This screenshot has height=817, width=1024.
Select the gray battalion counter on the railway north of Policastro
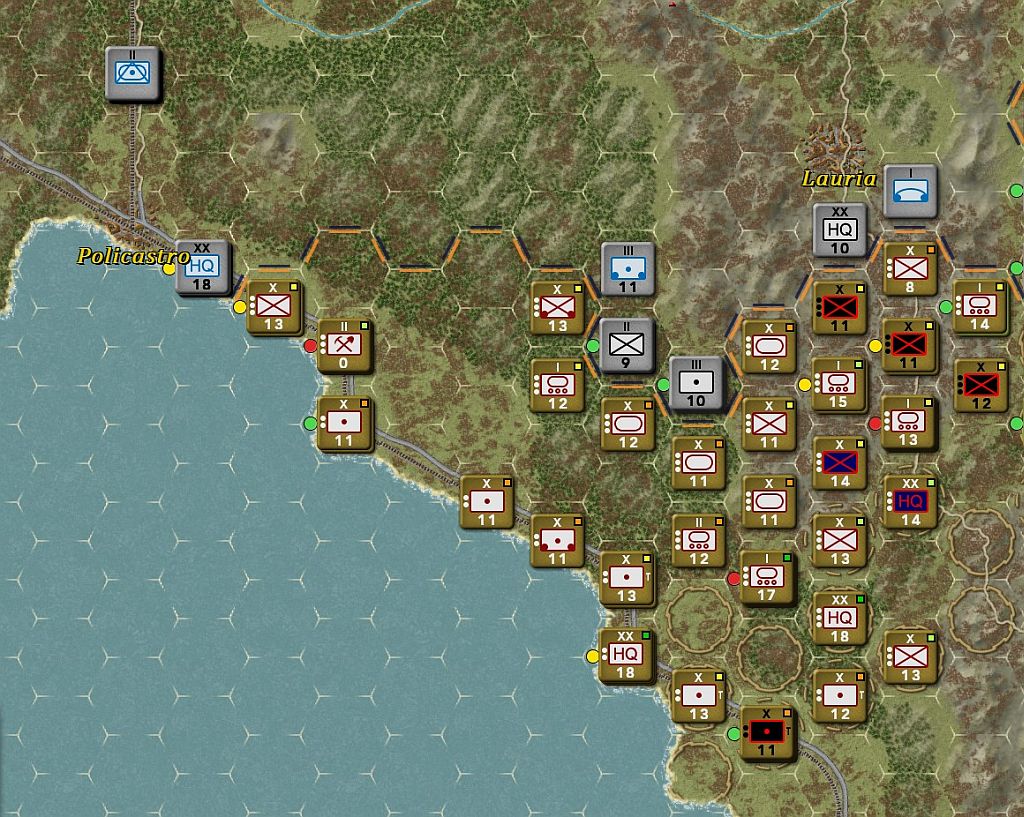133,72
